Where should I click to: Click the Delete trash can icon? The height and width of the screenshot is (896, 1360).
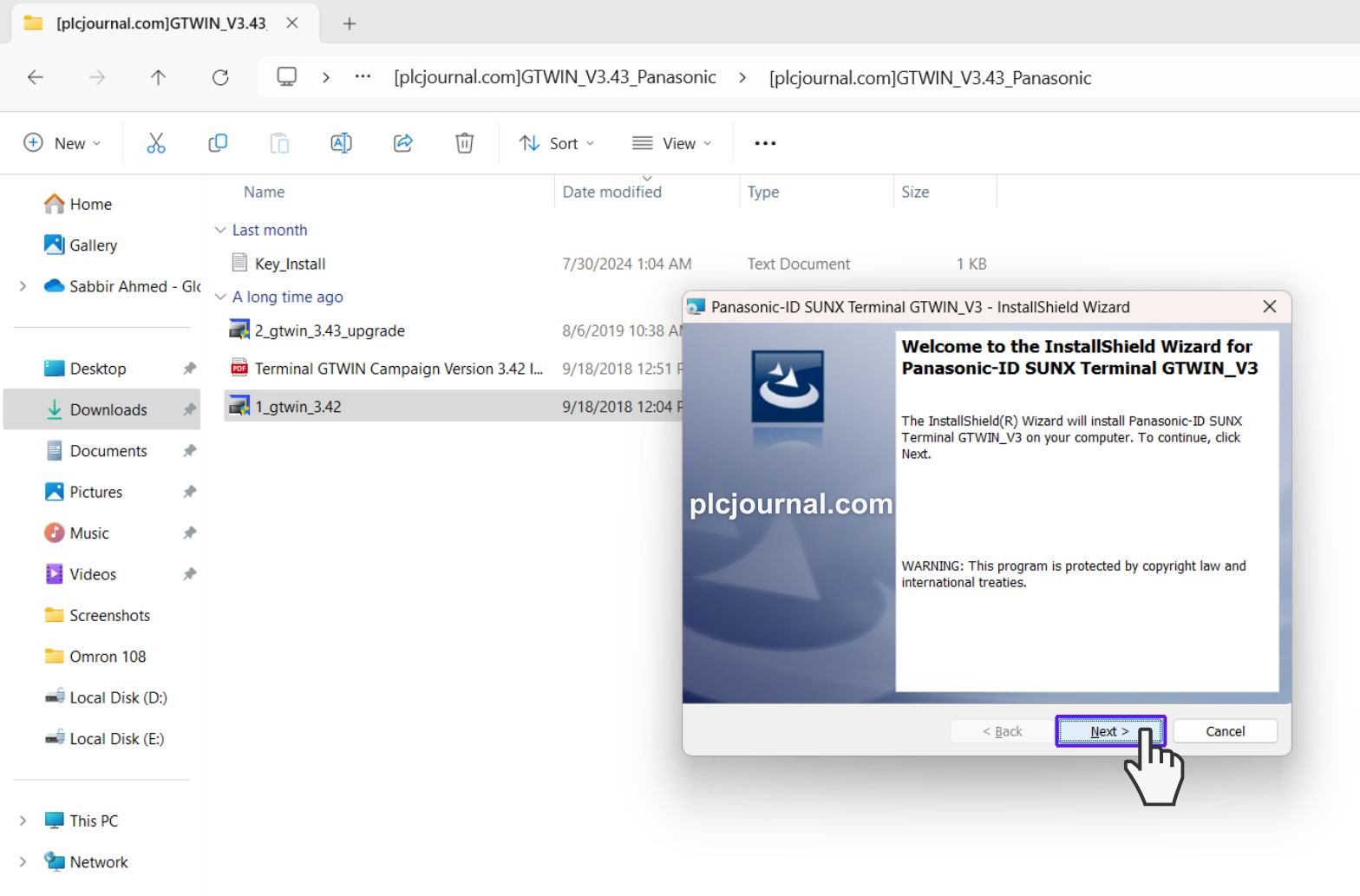pos(465,143)
